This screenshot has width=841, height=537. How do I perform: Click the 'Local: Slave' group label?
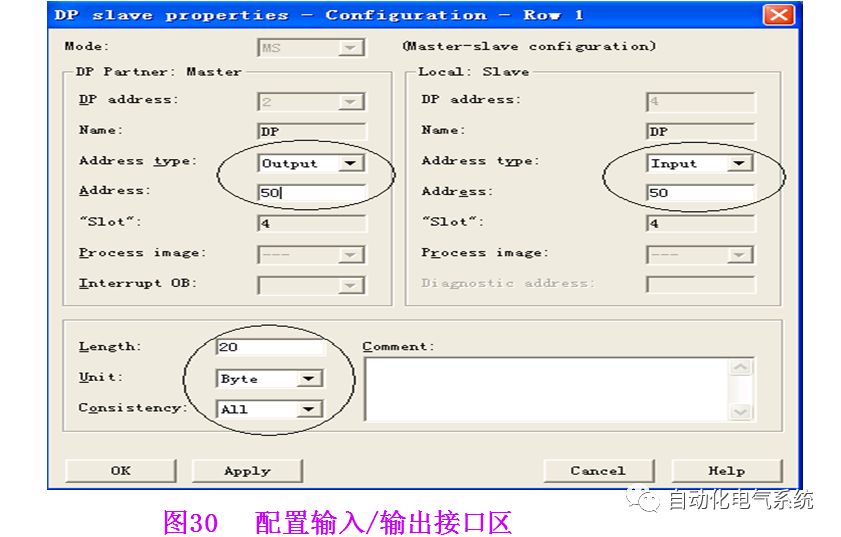tap(474, 71)
